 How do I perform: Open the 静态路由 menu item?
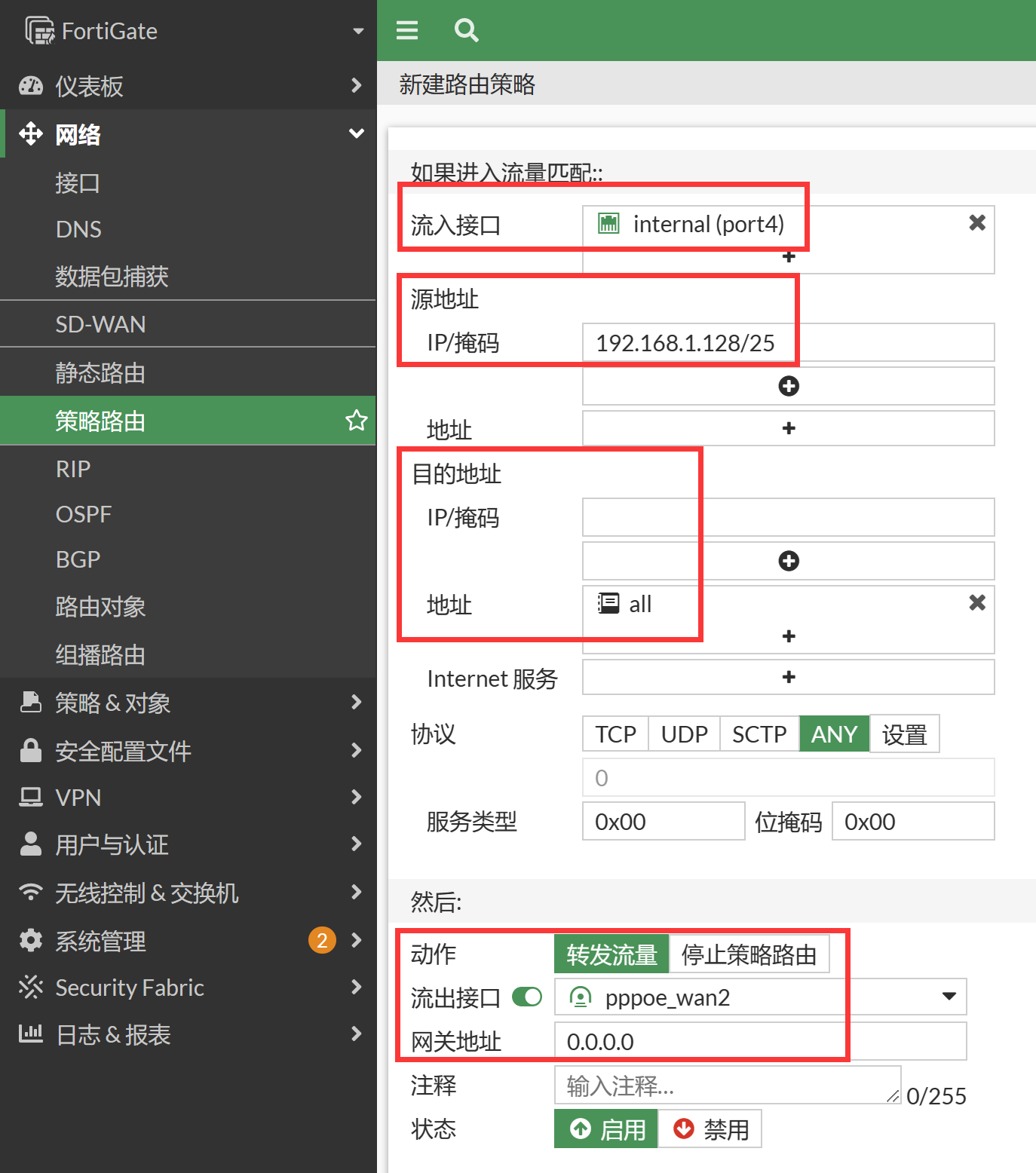click(x=100, y=373)
